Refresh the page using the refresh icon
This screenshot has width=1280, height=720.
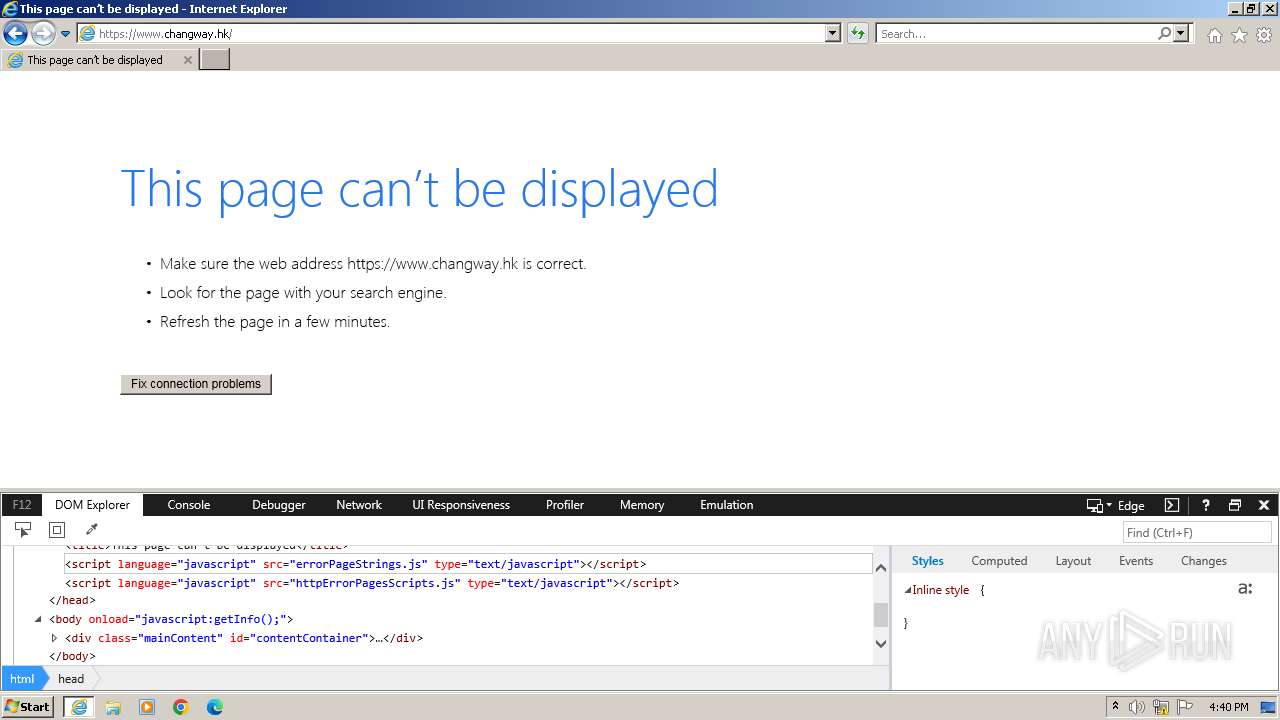click(x=857, y=33)
